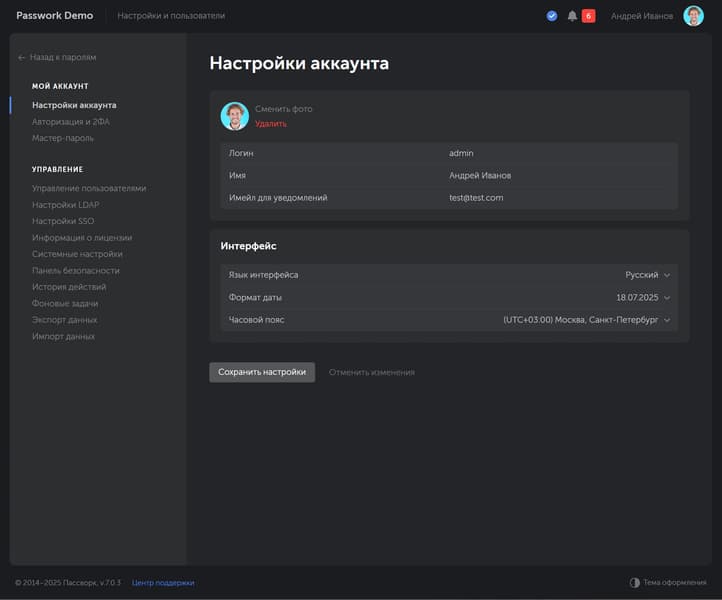This screenshot has height=600, width=722.
Task: Open Авторизация и 2ФА section
Action: 71,122
